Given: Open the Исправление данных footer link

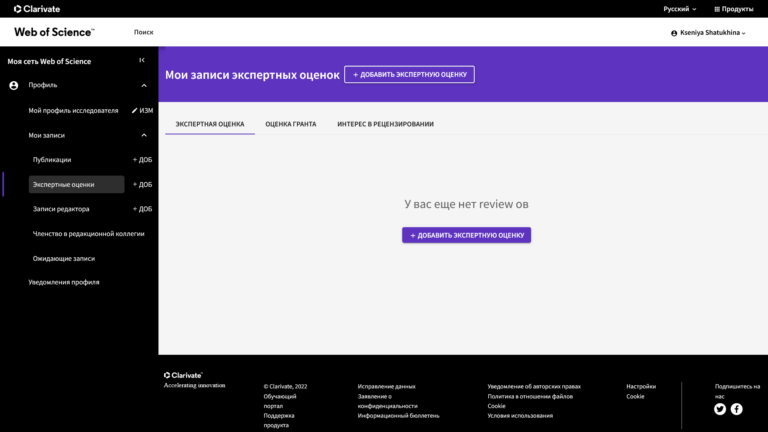Looking at the screenshot, I should pyautogui.click(x=386, y=386).
